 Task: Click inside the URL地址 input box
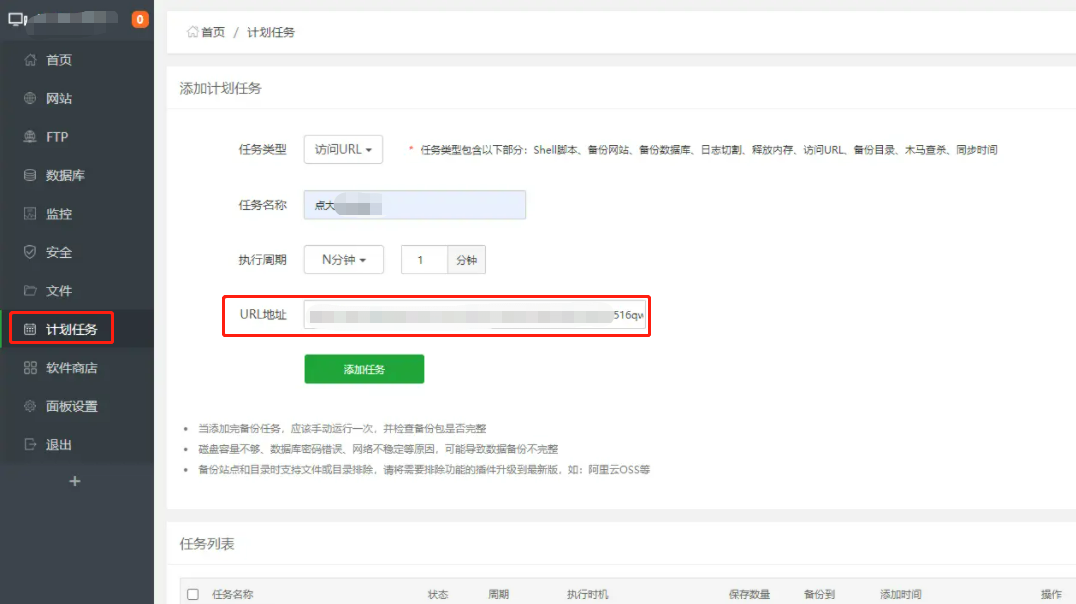click(475, 315)
